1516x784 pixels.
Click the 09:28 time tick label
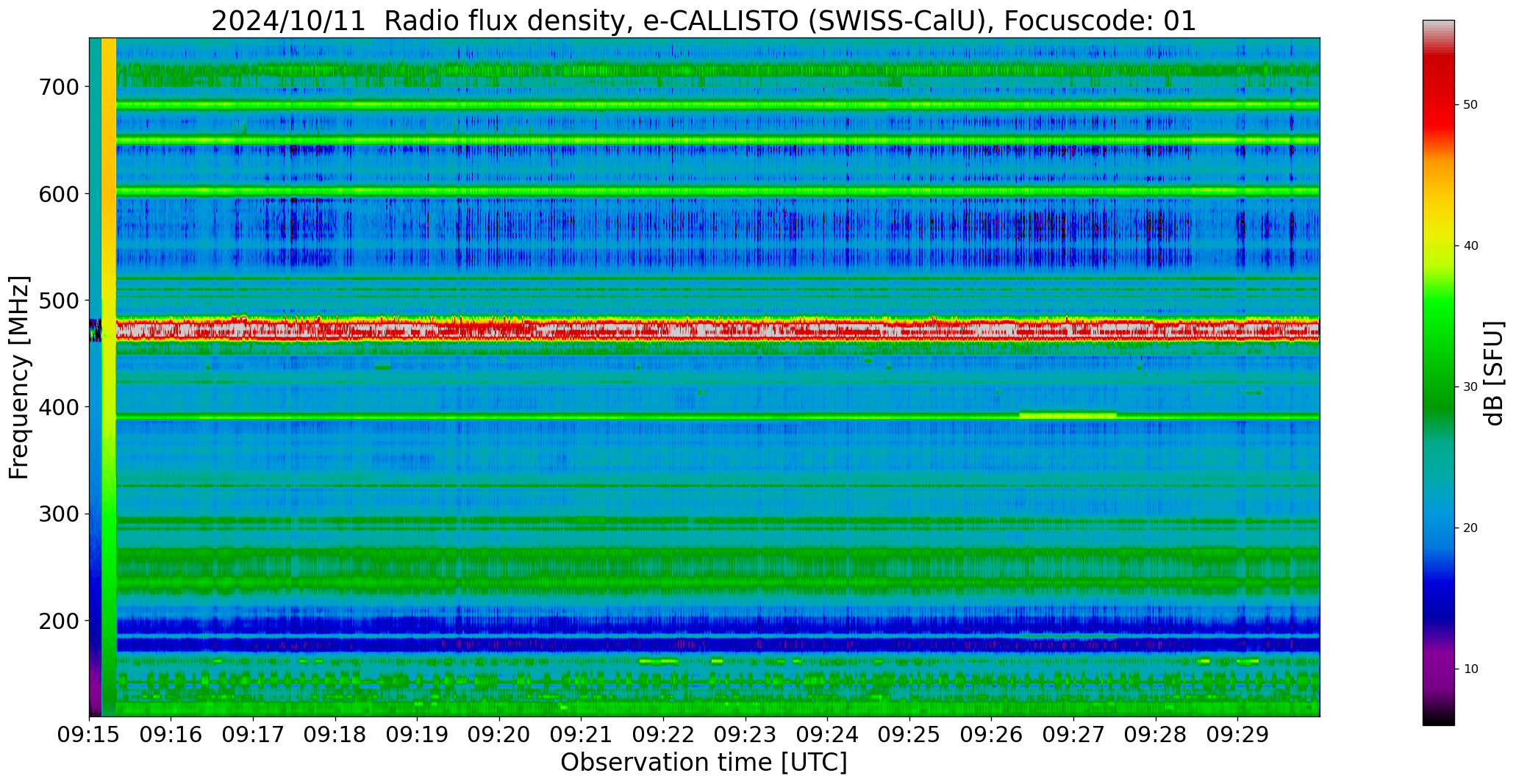[x=1156, y=735]
